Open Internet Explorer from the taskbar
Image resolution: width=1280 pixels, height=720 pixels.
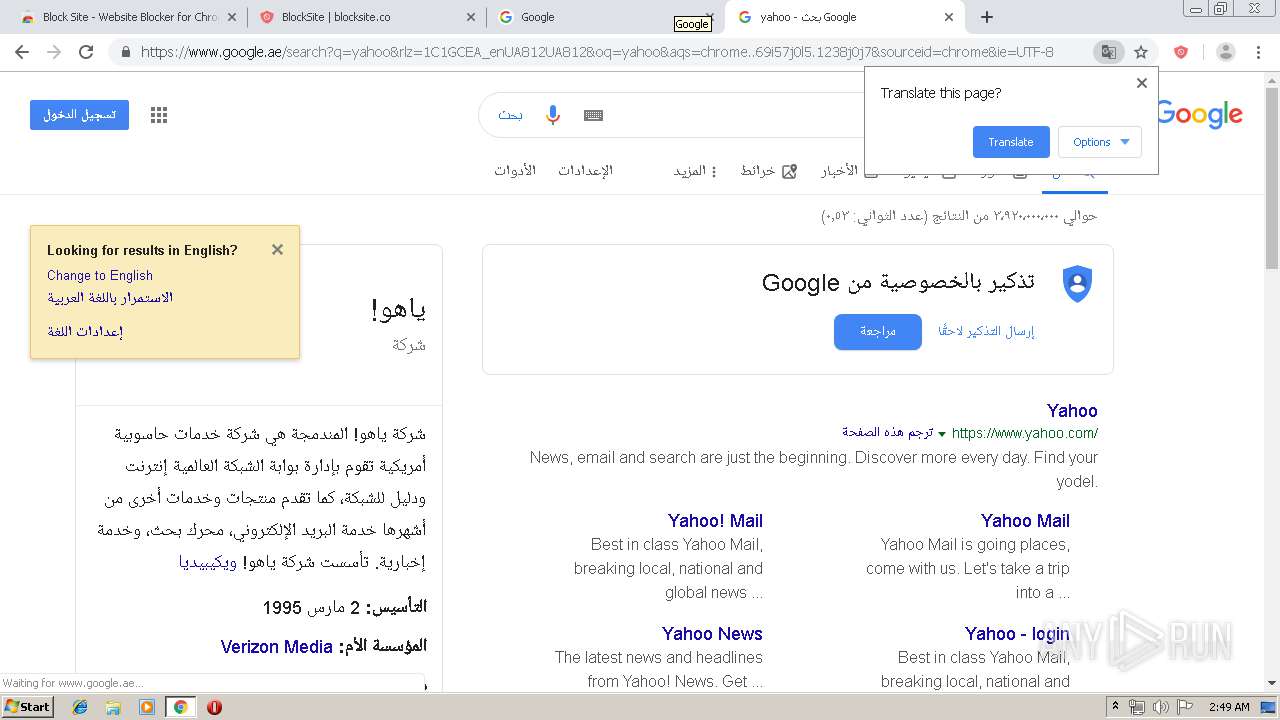click(80, 707)
